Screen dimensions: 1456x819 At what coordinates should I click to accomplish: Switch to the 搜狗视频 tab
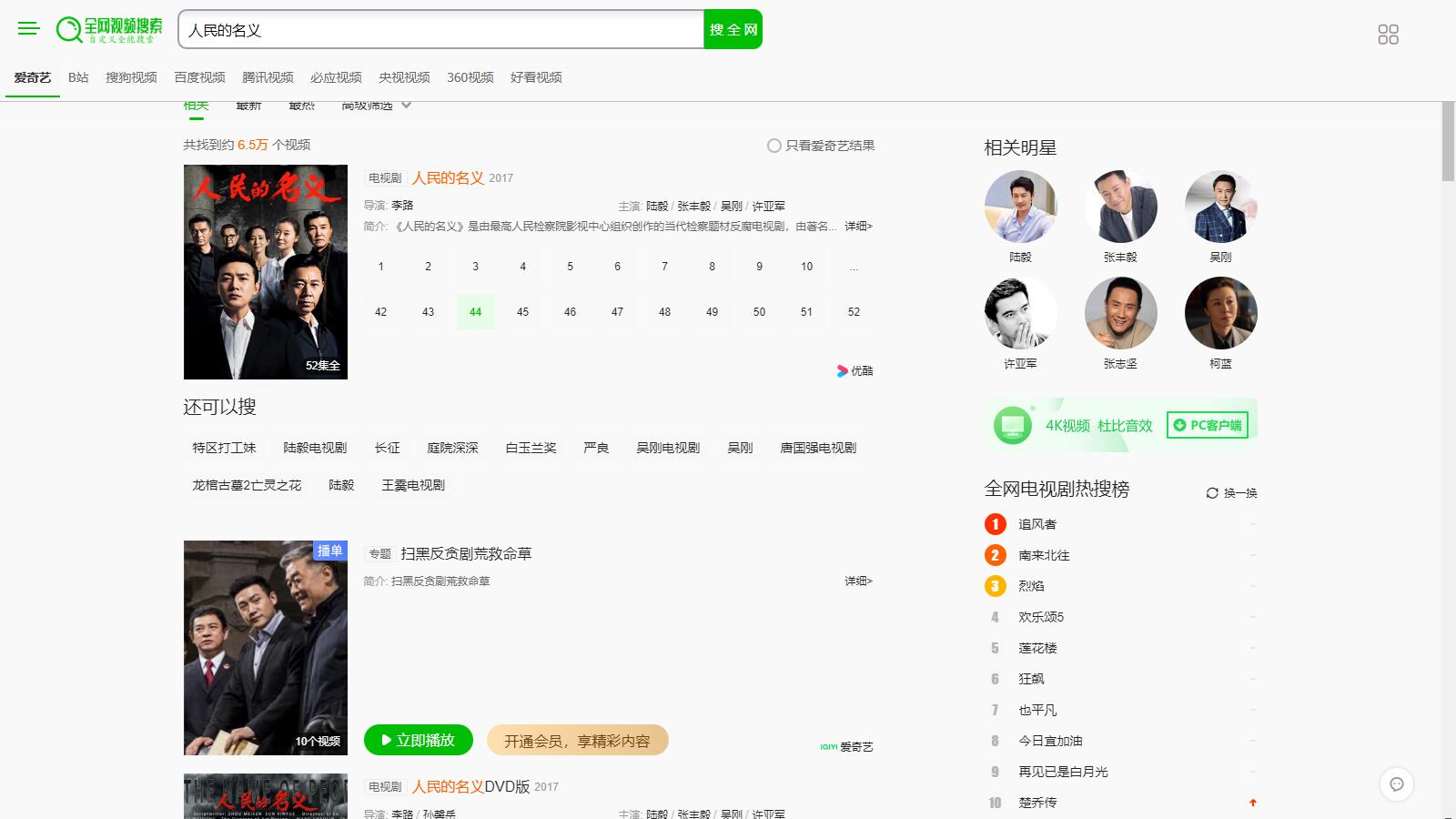(131, 78)
